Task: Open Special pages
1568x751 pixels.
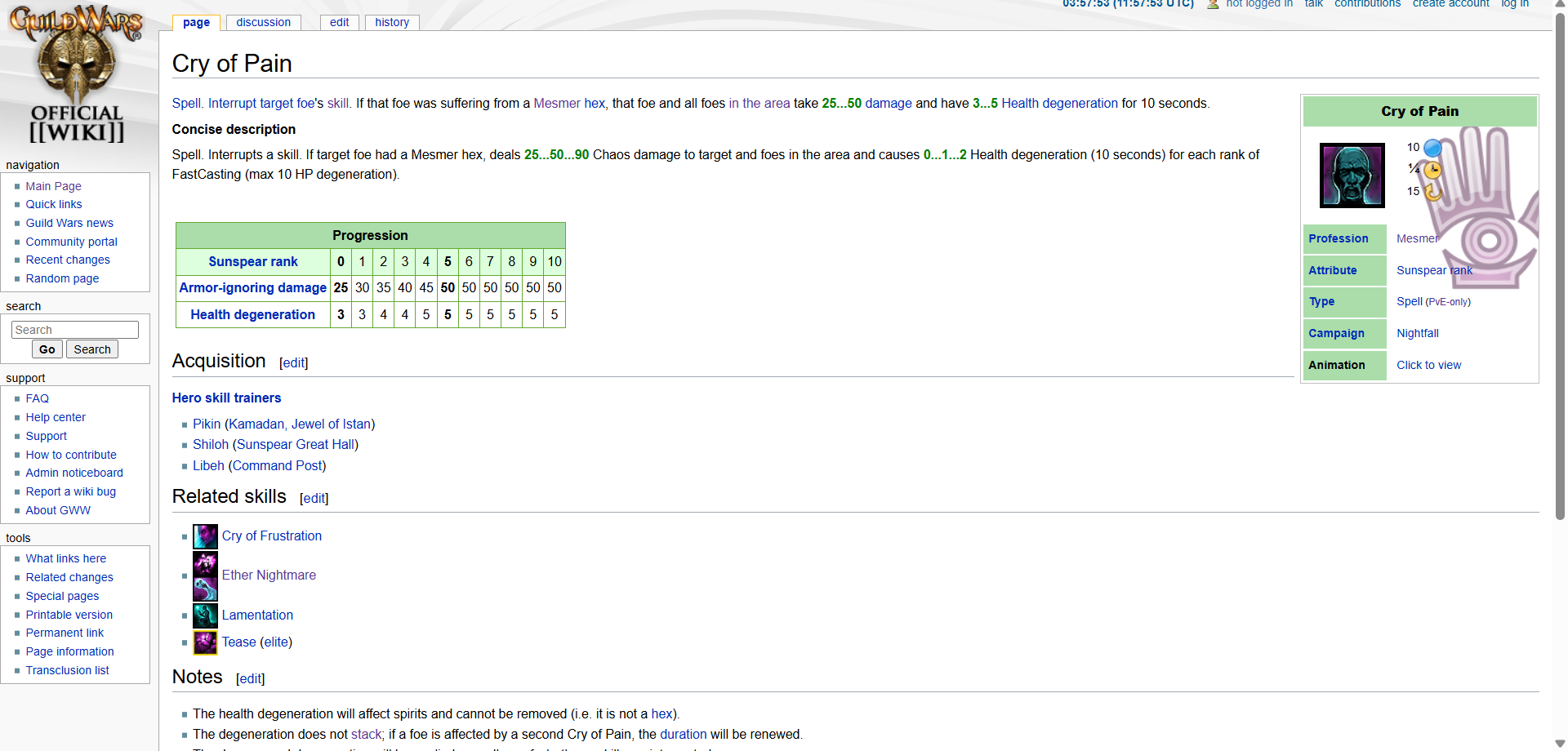Action: [x=62, y=596]
